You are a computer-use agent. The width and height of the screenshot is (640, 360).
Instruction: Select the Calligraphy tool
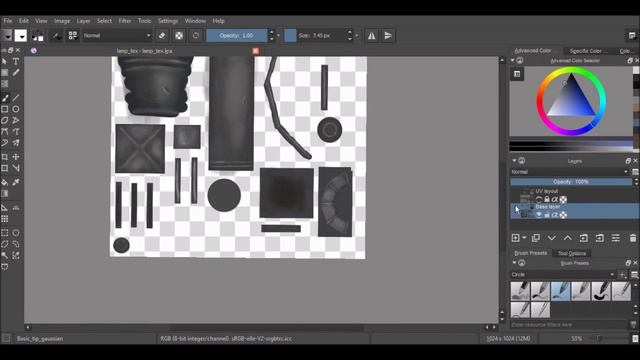point(16,73)
